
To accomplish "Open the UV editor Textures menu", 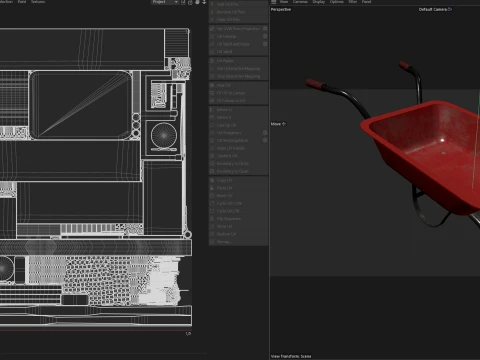I will click(38, 2).
